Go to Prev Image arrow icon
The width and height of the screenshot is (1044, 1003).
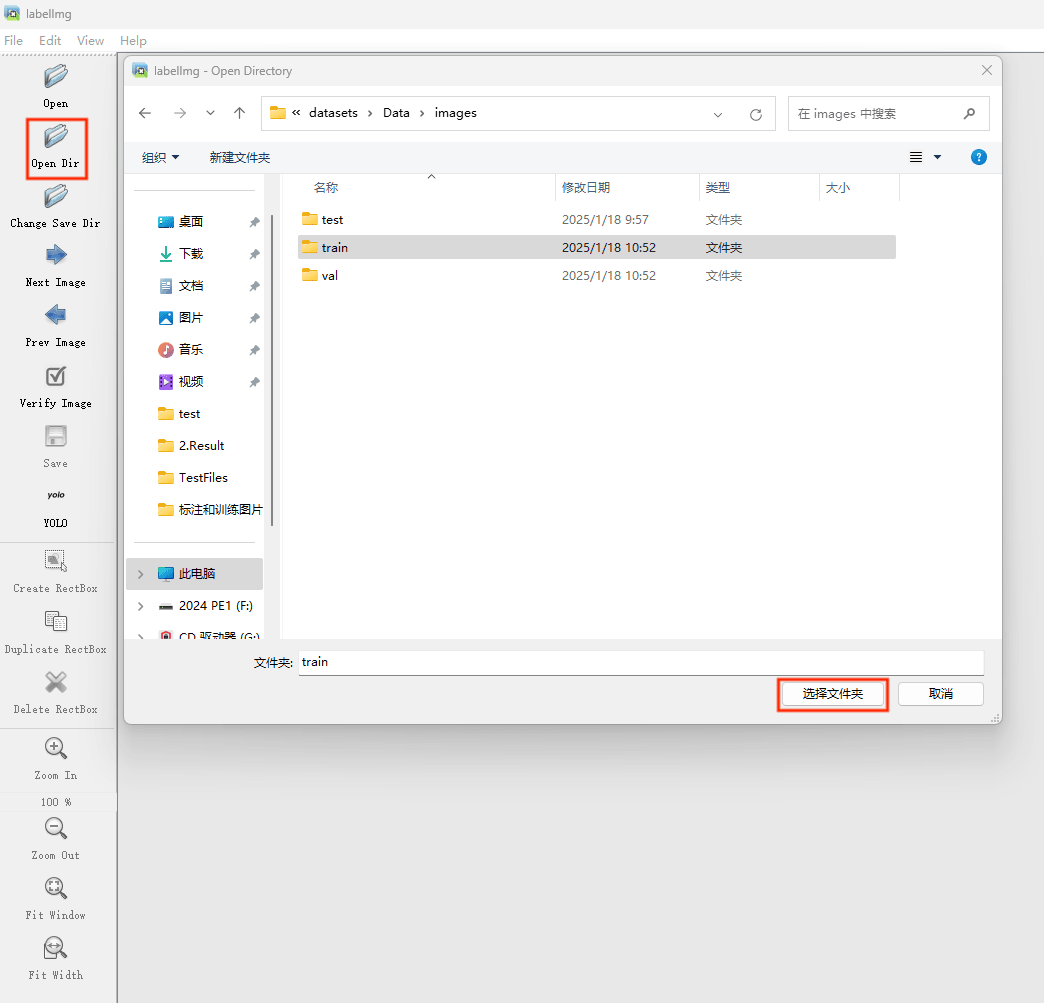56,315
